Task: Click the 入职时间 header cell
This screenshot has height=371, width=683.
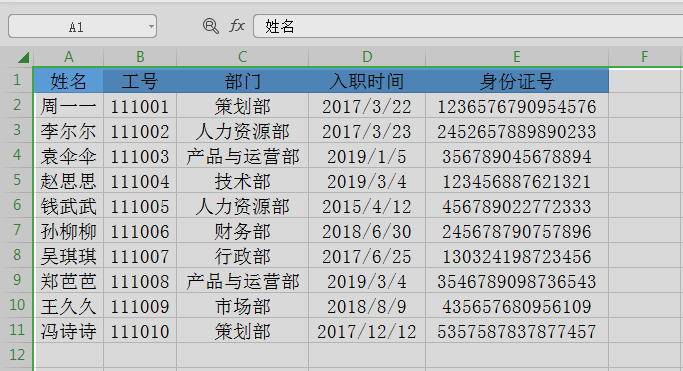Action: [367, 81]
